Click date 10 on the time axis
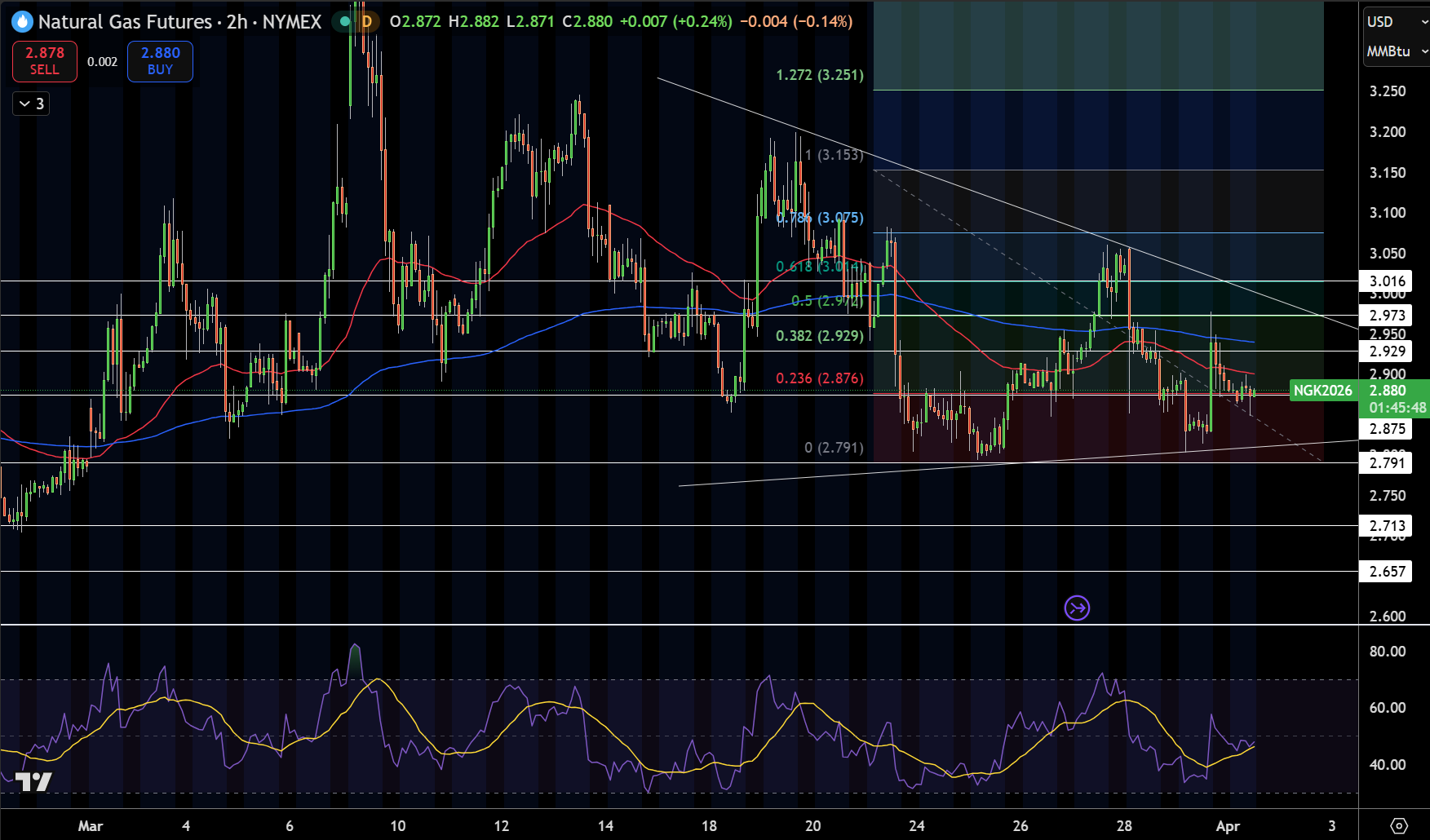The height and width of the screenshot is (840, 1430). pyautogui.click(x=398, y=826)
